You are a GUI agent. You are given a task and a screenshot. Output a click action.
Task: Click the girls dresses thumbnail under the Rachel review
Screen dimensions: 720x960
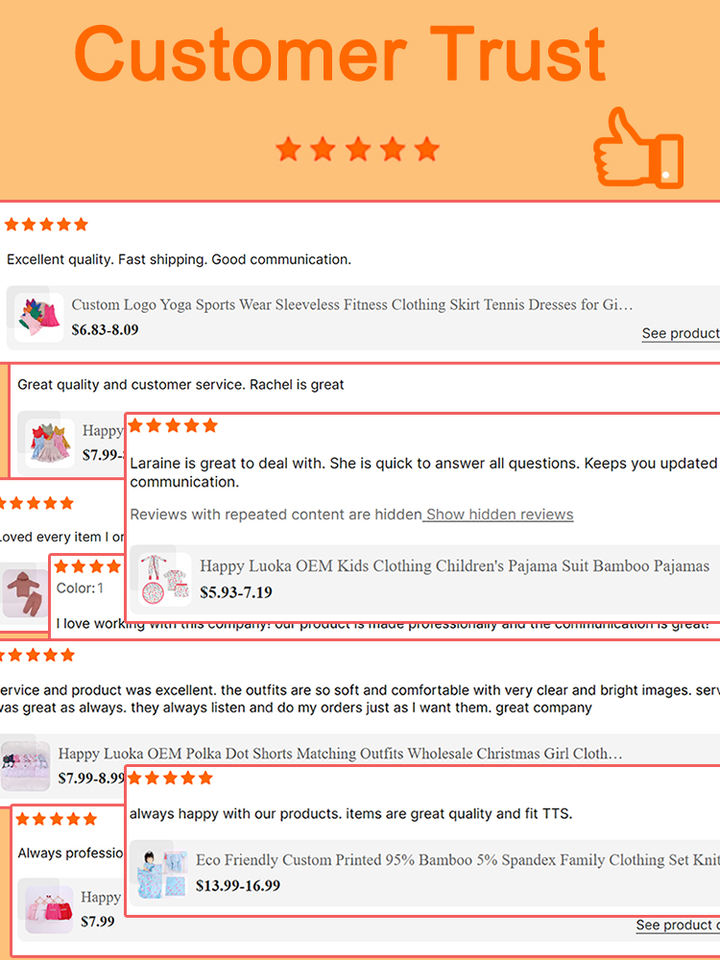point(50,444)
